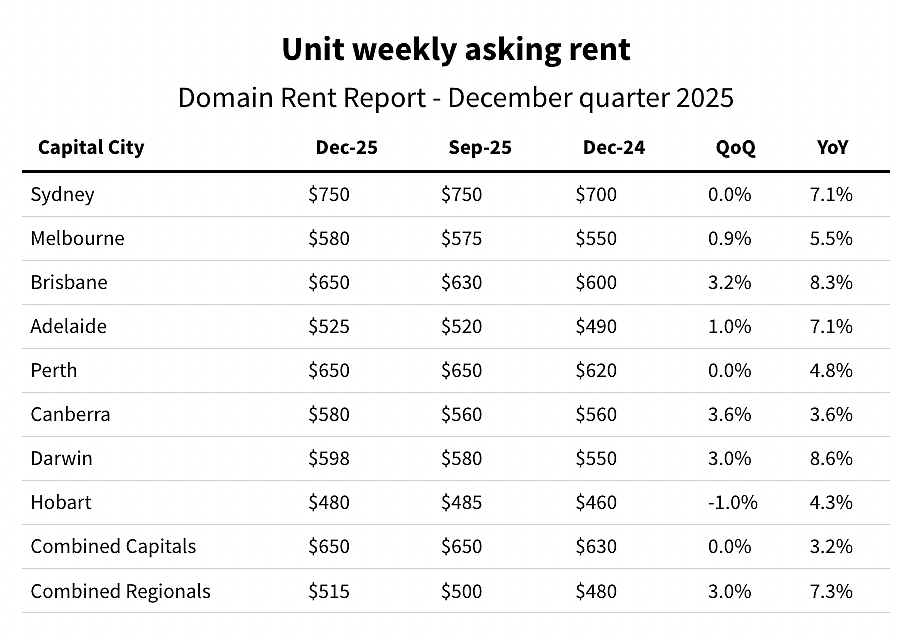The height and width of the screenshot is (642, 902).
Task: Select the Combined Capitals row label
Action: coord(113,547)
